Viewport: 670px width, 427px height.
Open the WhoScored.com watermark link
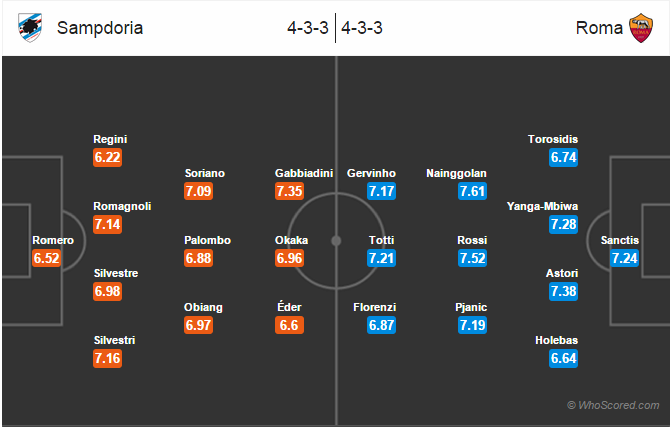[613, 405]
